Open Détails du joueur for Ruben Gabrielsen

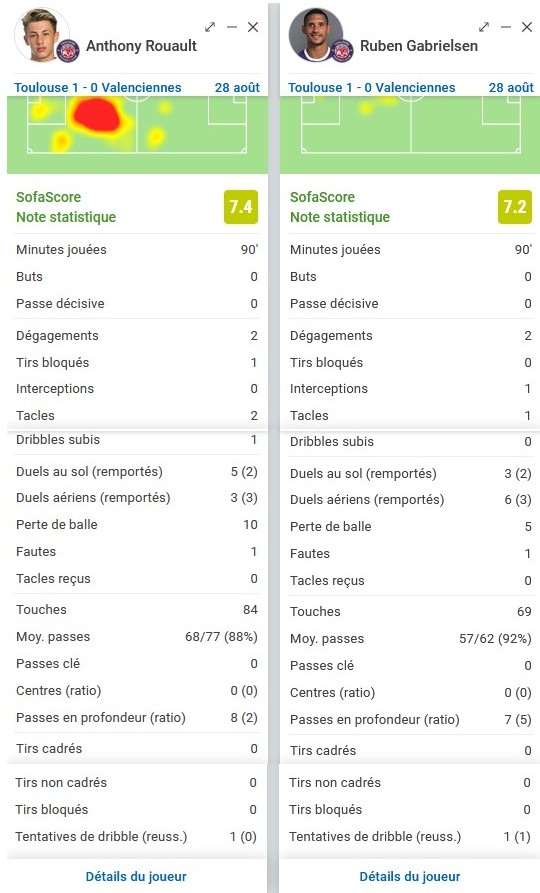410,876
